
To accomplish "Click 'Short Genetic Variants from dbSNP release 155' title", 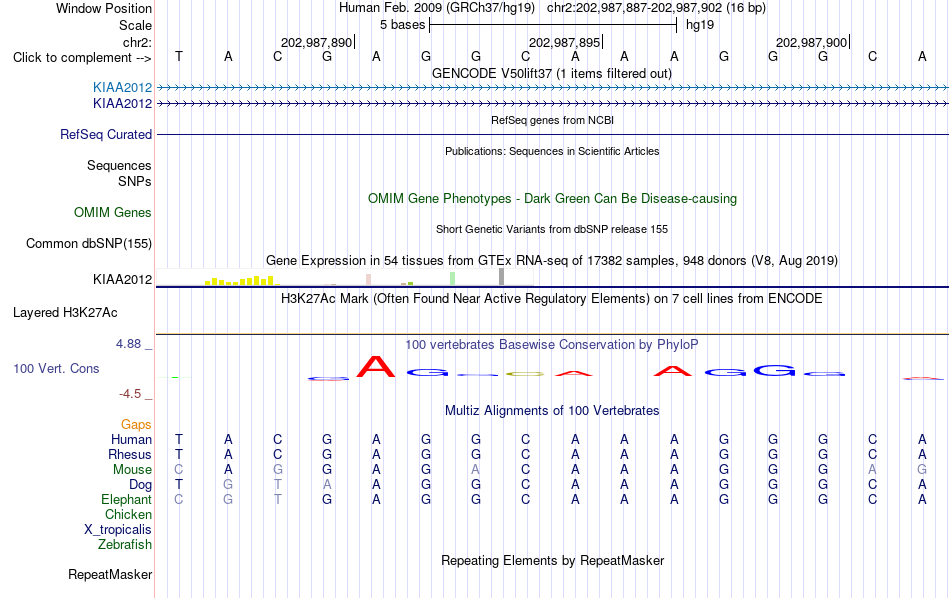I will pyautogui.click(x=552, y=229).
